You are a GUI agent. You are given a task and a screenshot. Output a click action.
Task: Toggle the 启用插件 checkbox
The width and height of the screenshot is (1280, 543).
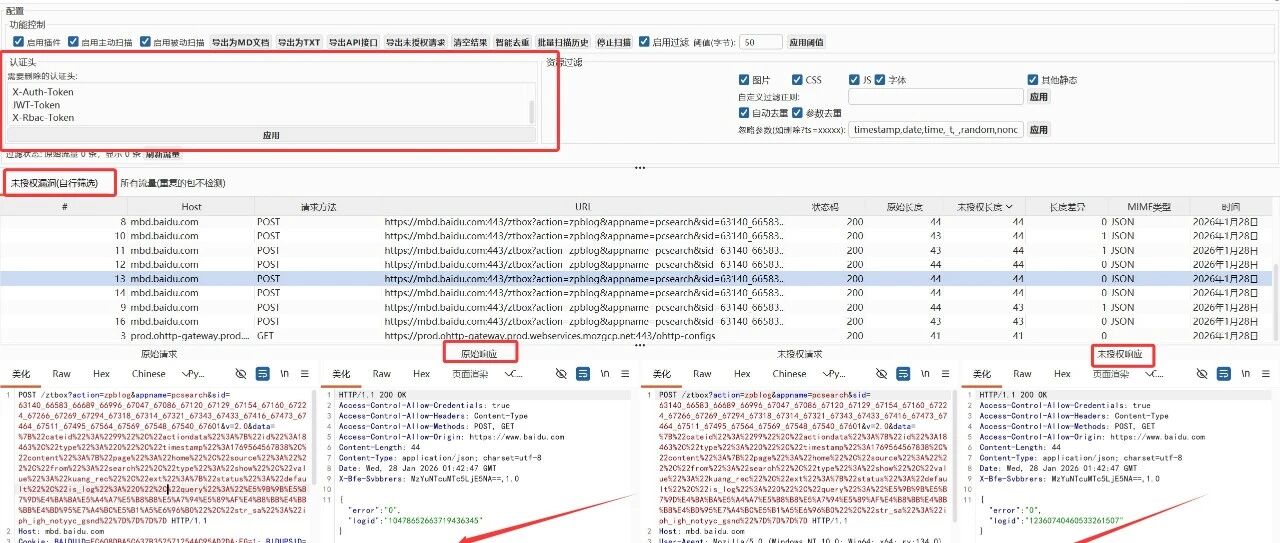18,42
